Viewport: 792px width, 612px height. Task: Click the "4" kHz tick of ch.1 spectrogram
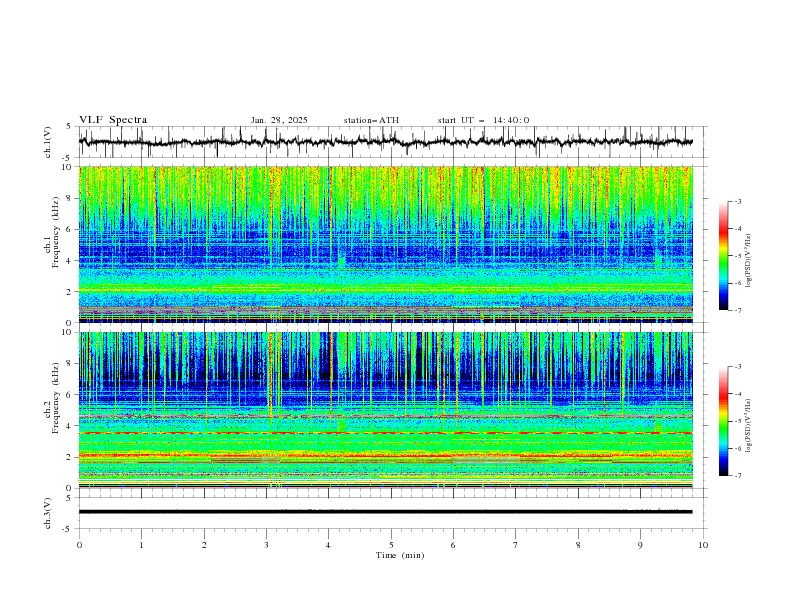coord(70,261)
